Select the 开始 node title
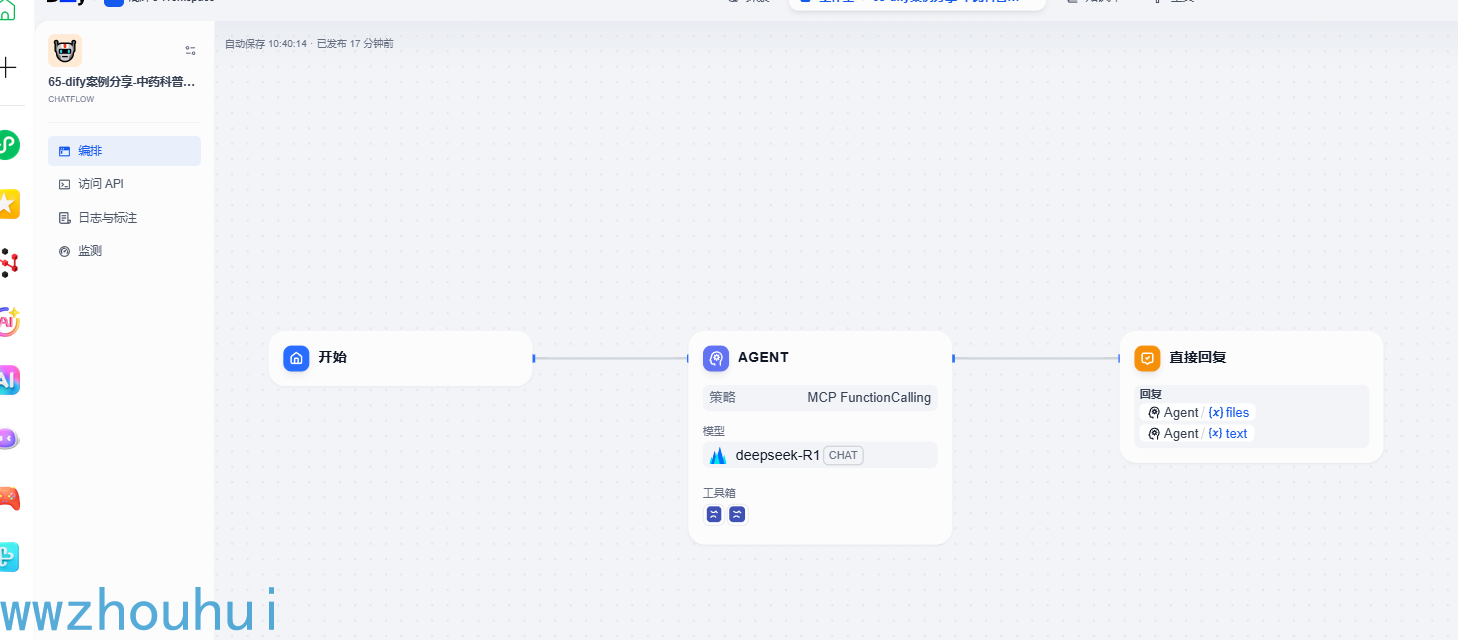The image size is (1458, 640). (x=333, y=357)
